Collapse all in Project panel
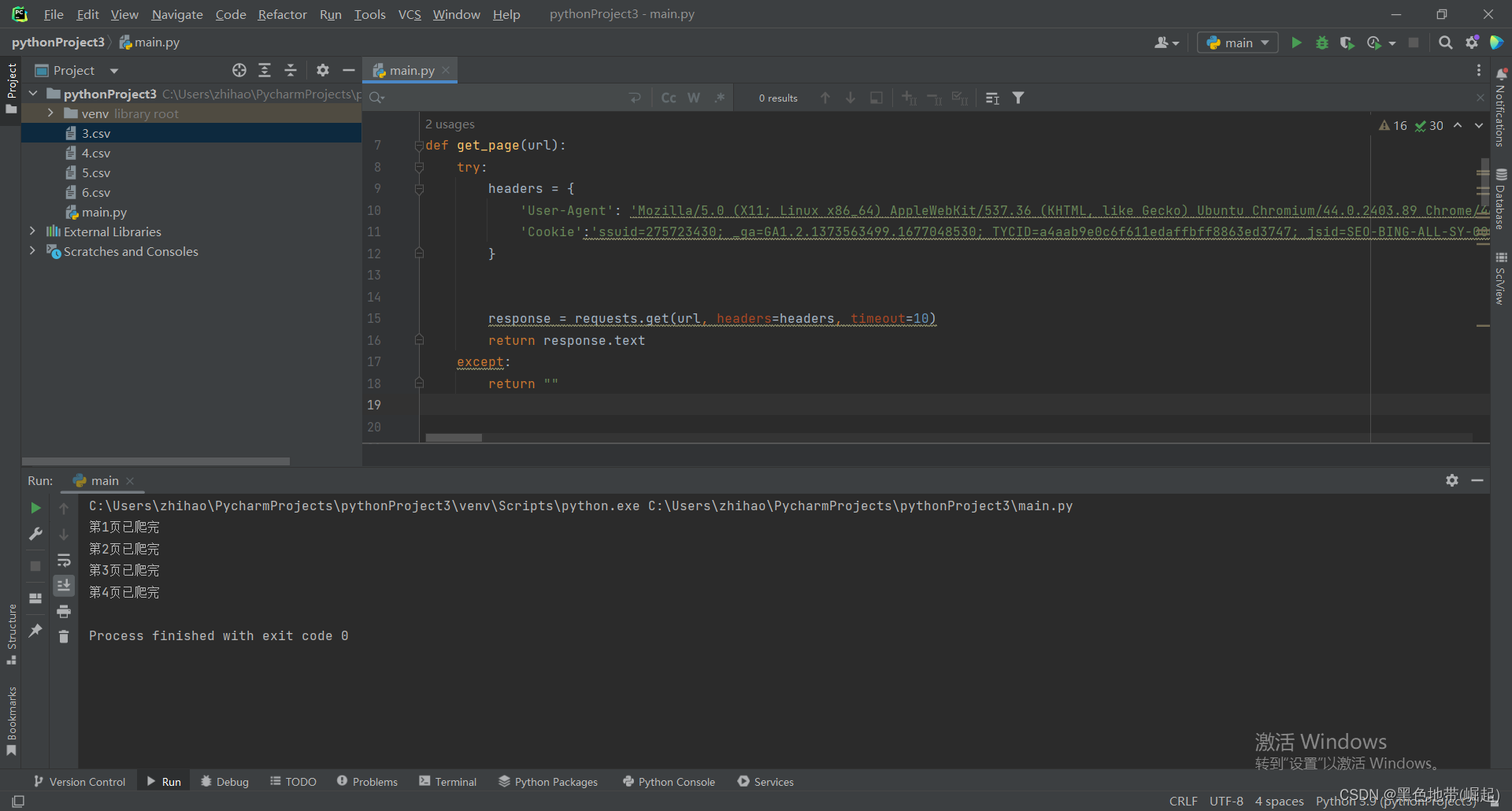 (291, 71)
